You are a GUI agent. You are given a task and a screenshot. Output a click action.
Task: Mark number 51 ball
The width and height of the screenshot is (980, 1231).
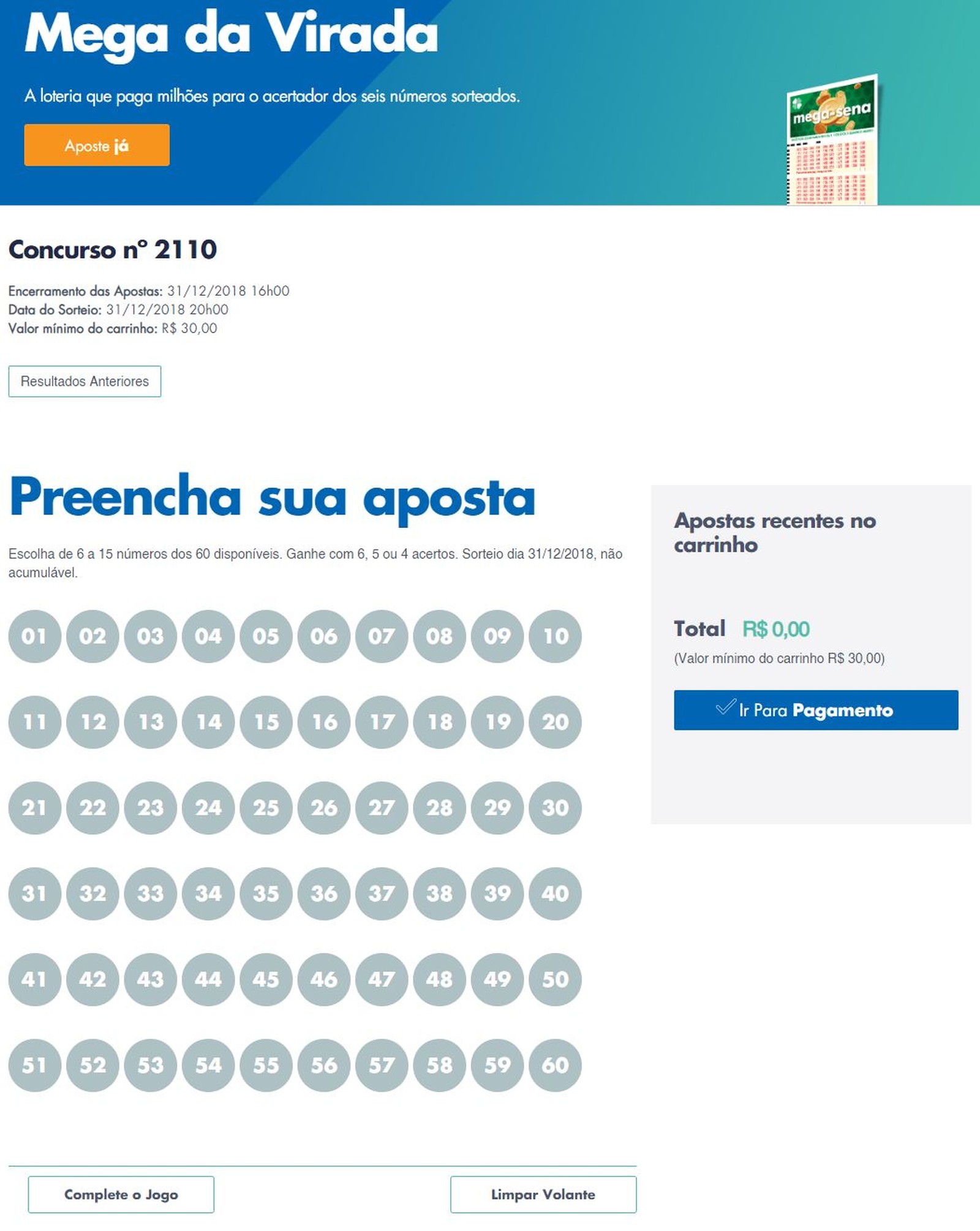(34, 1065)
